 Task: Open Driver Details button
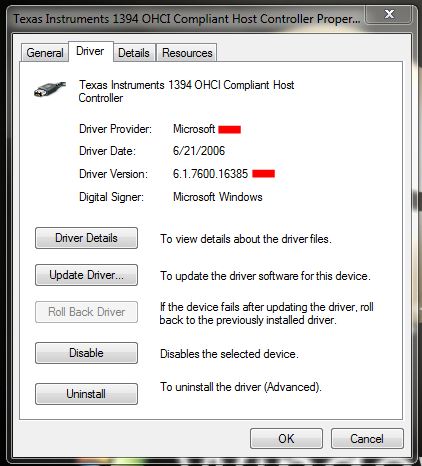[86, 238]
